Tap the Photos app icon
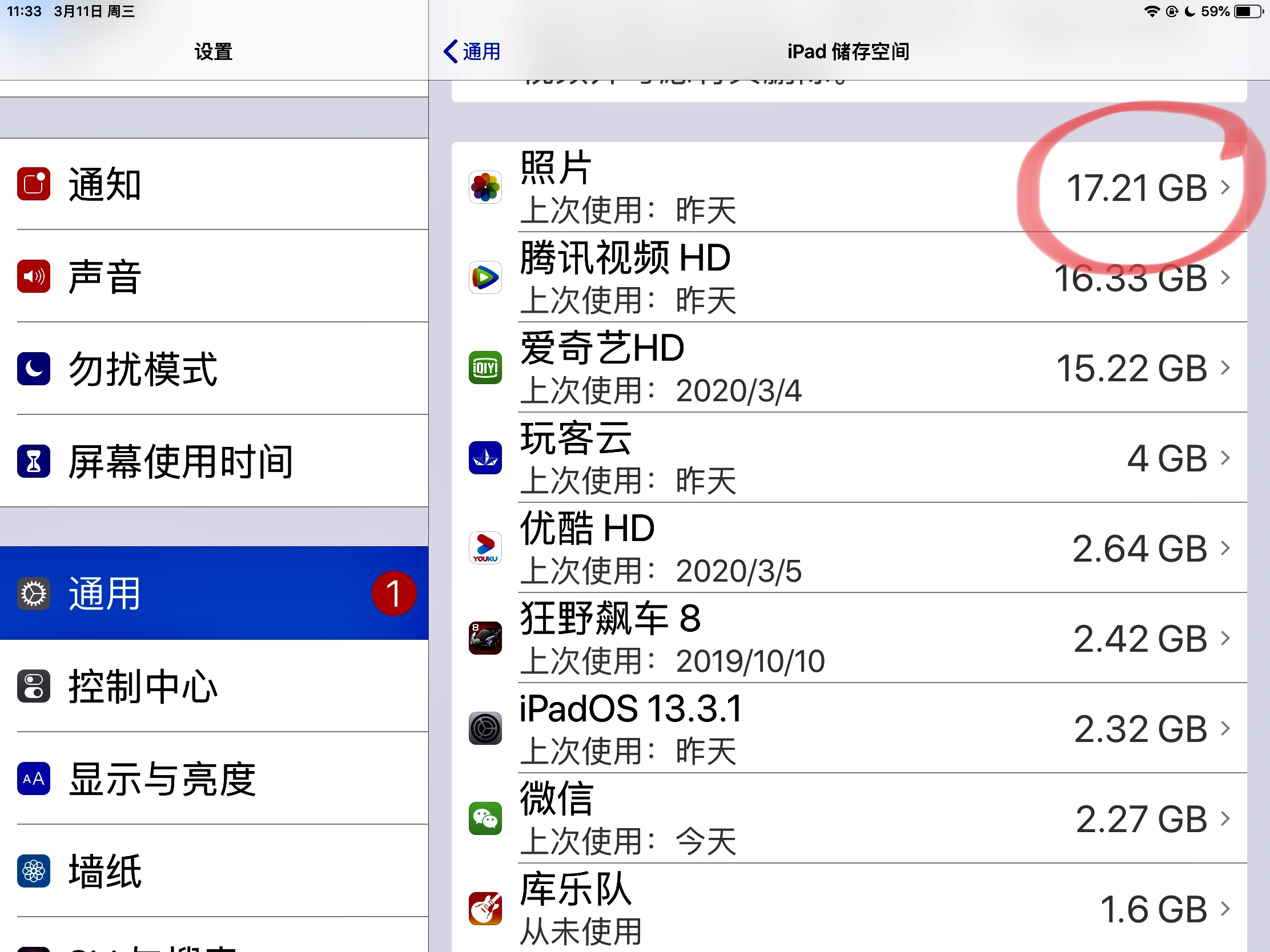The height and width of the screenshot is (952, 1270). 485,187
